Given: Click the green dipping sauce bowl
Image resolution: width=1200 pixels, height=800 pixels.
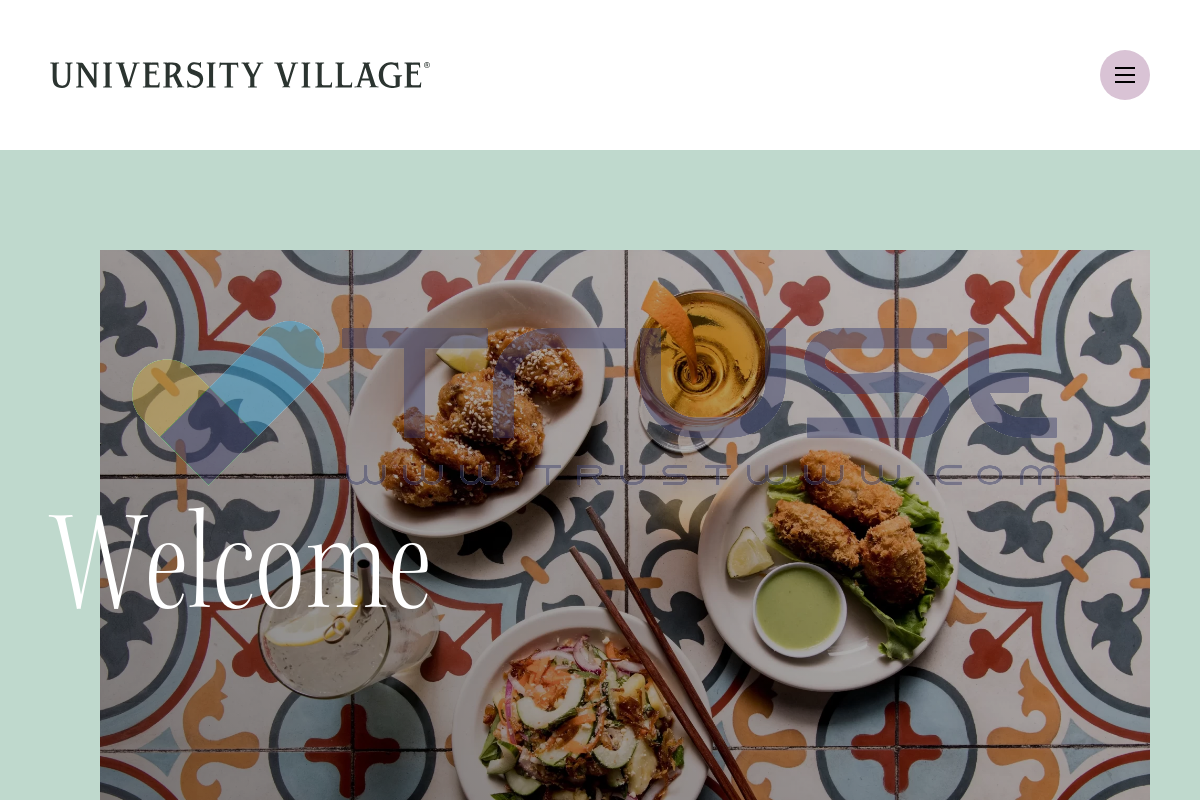Looking at the screenshot, I should pyautogui.click(x=798, y=609).
